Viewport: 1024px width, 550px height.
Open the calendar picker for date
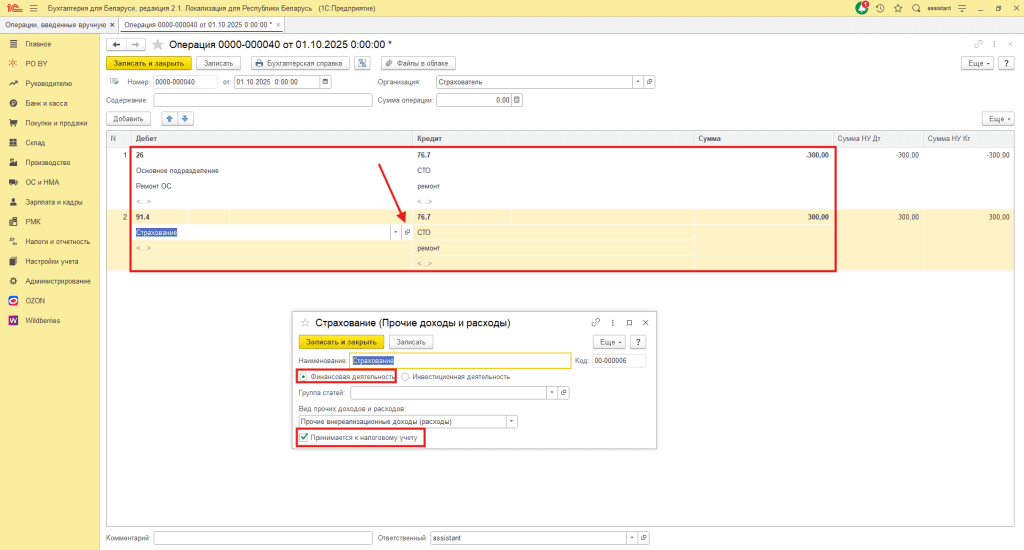pos(325,82)
